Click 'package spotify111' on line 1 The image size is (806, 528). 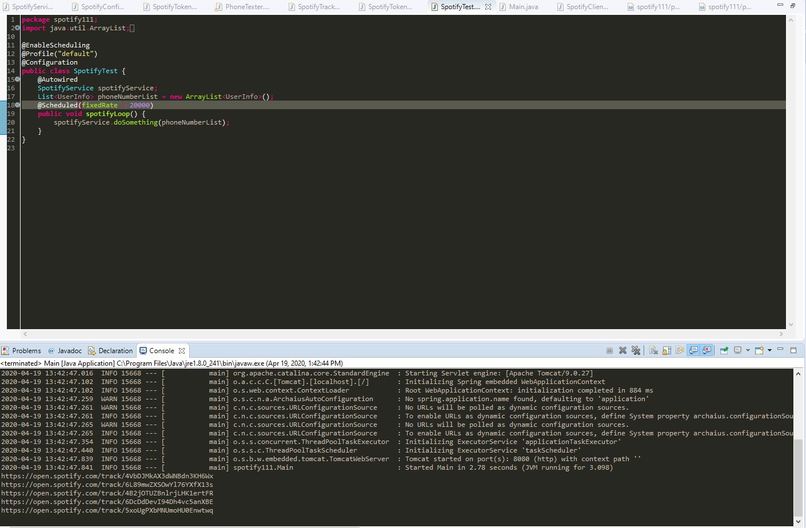pos(59,20)
